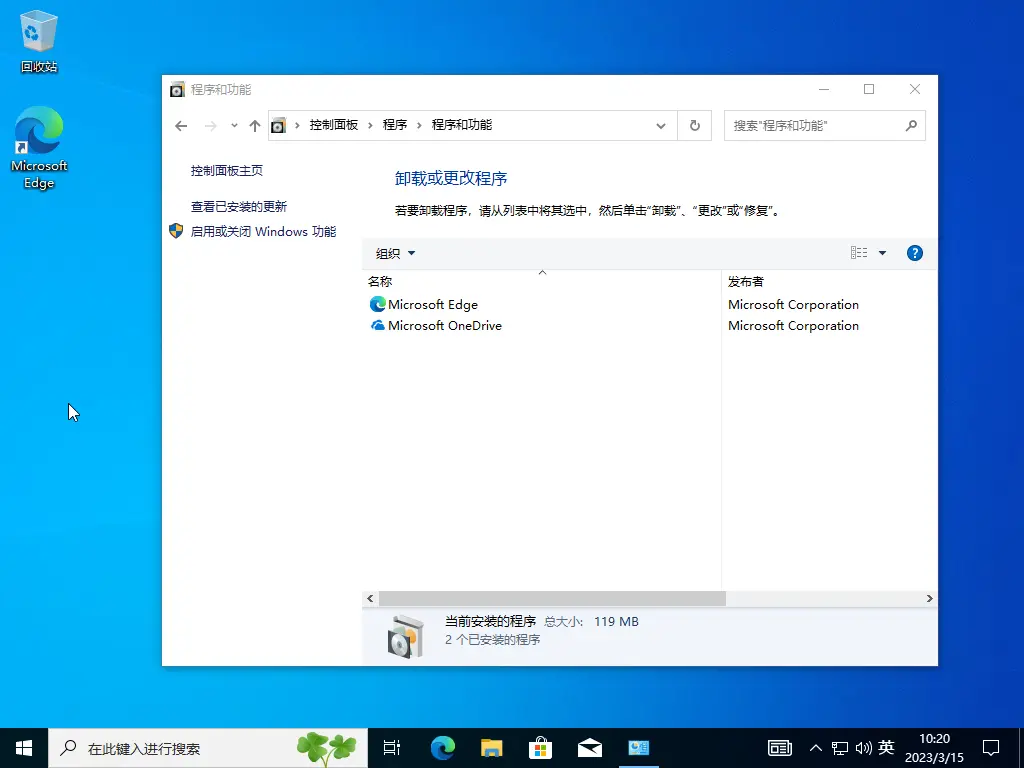Click the 程序和功能 breadcrumb segment
Screen dimensions: 1024x768
coord(462,125)
